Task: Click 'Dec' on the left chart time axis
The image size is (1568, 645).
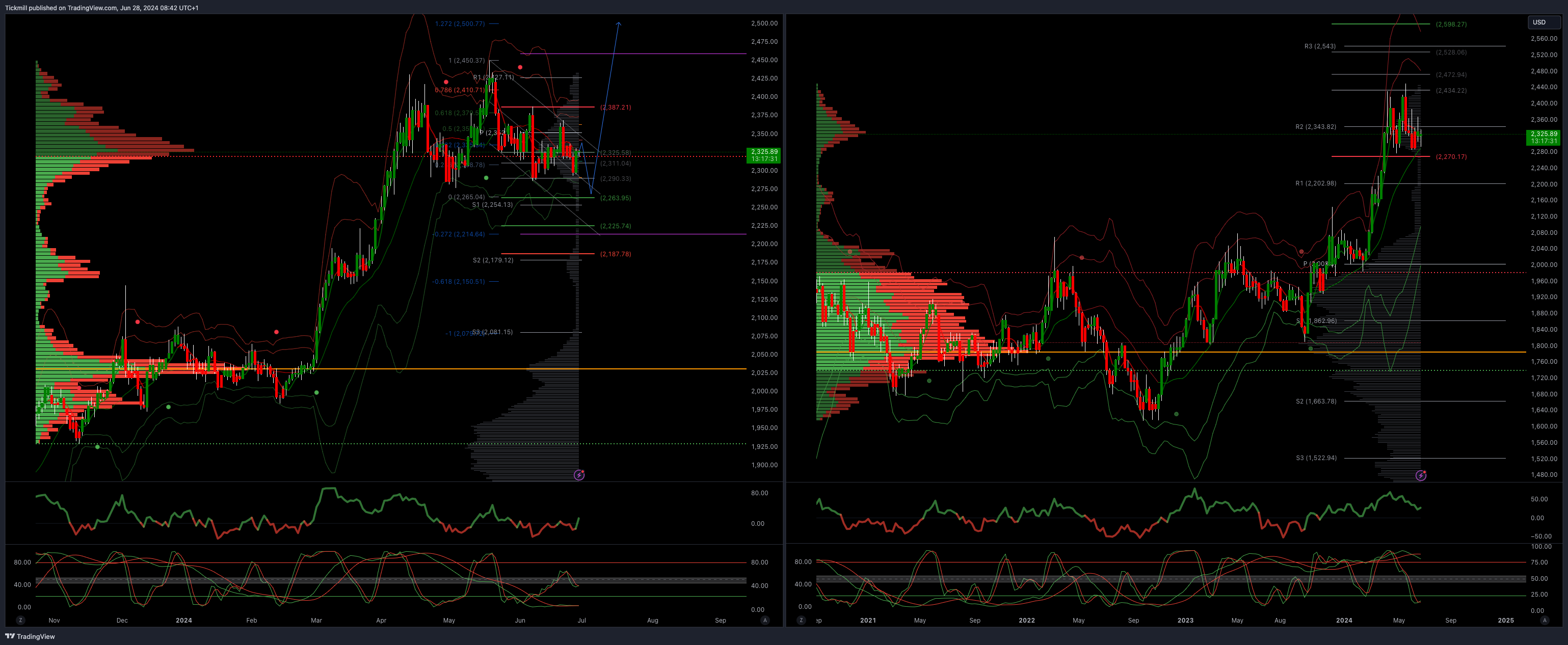Action: click(122, 620)
